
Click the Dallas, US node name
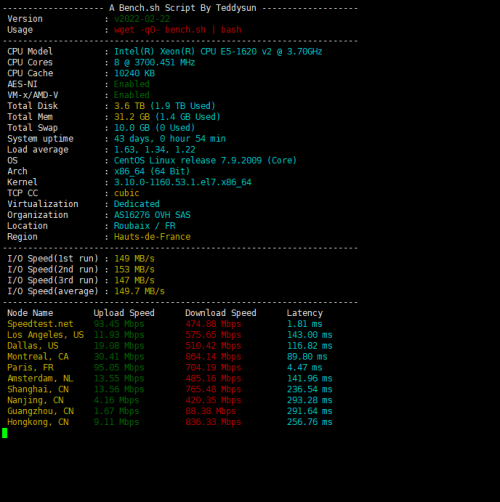33,346
